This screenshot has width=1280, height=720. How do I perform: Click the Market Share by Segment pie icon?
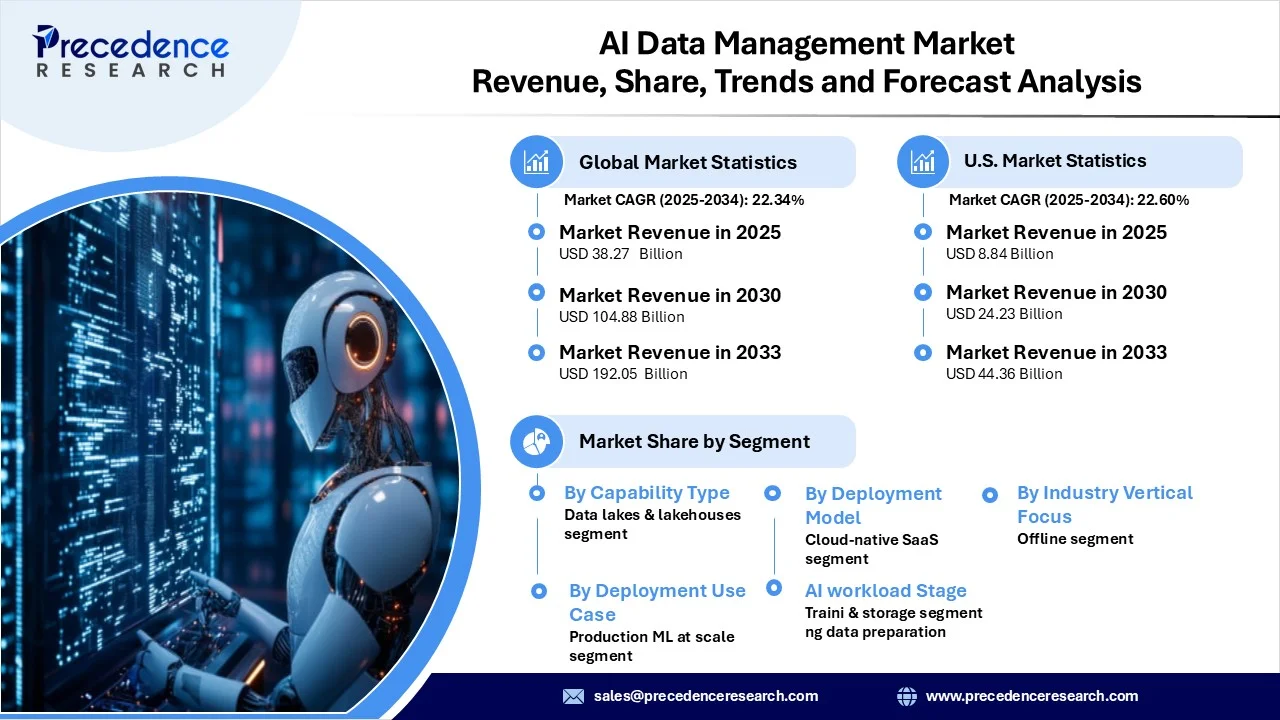536,441
